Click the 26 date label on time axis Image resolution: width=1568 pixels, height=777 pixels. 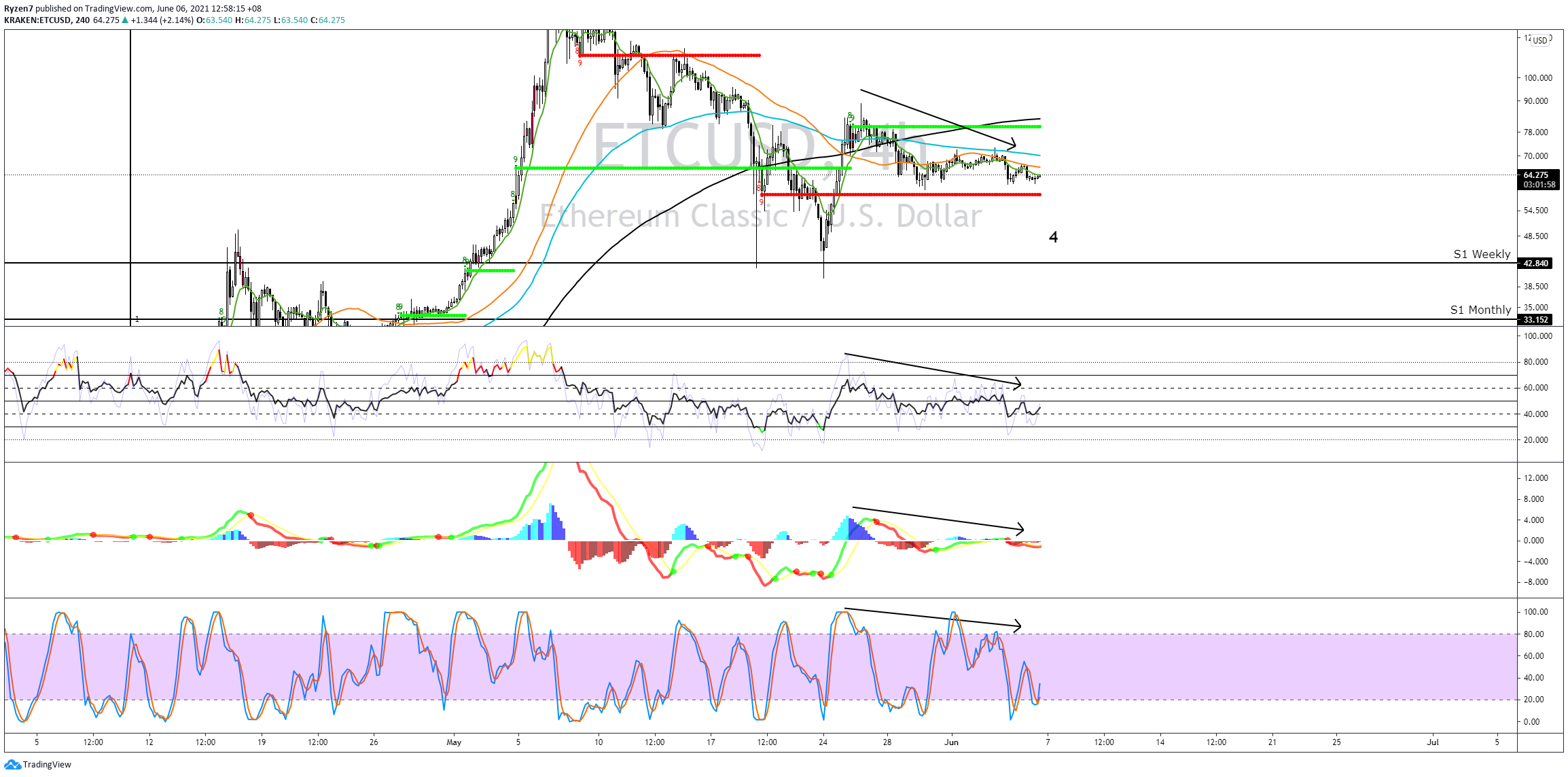(x=374, y=742)
